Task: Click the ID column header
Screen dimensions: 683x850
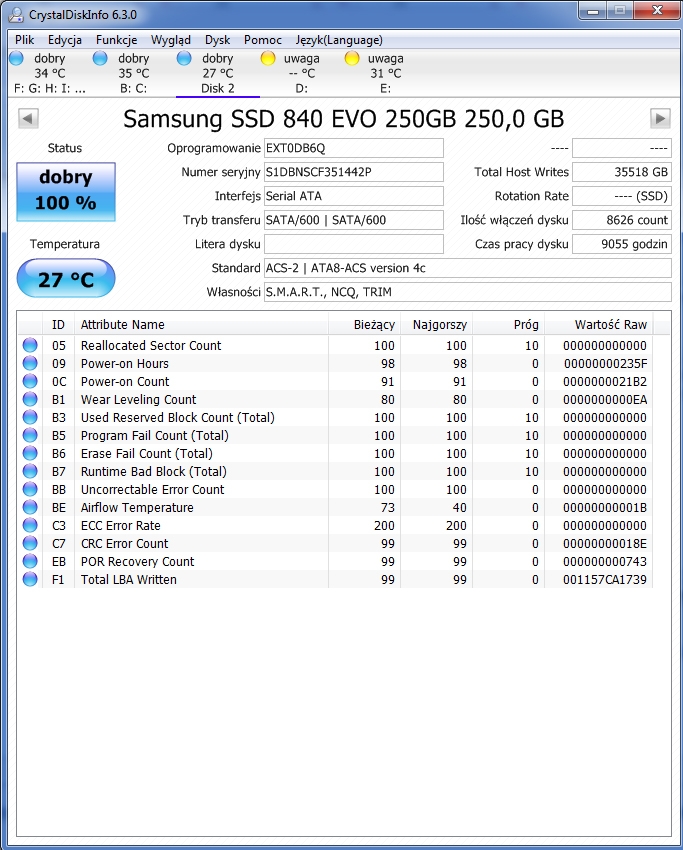Action: tap(59, 325)
